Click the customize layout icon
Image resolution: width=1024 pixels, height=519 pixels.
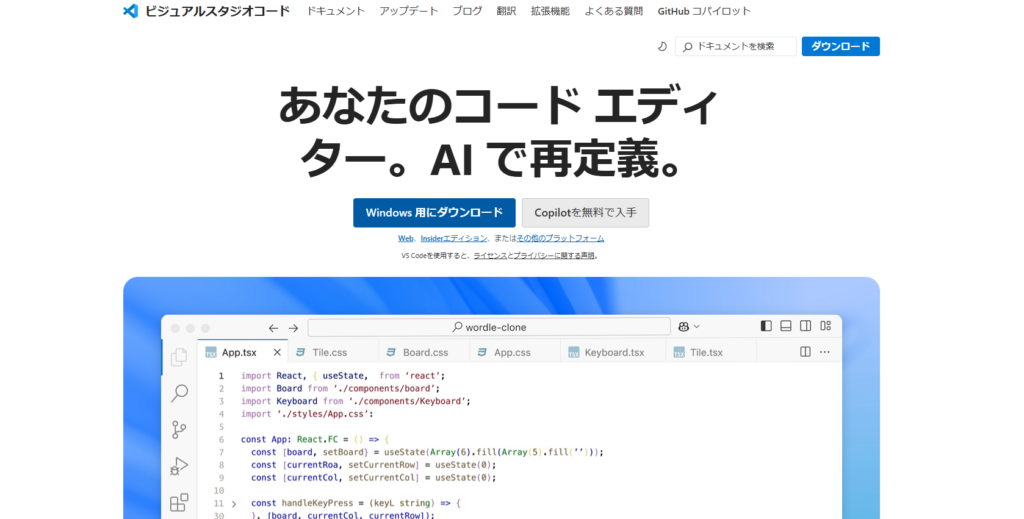pos(825,326)
